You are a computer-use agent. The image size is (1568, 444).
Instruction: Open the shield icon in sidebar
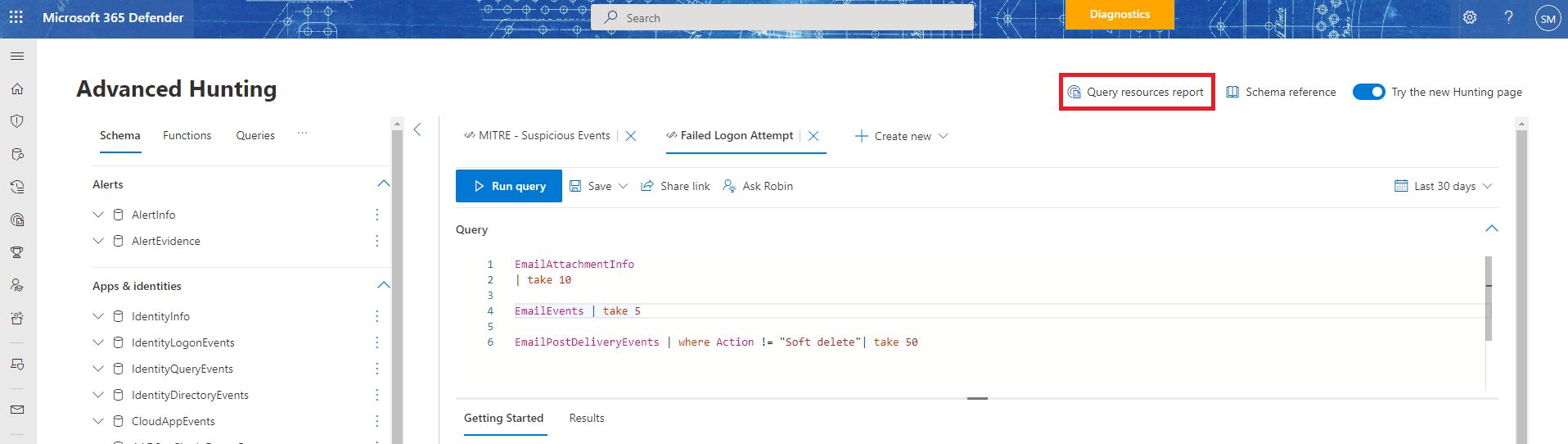tap(17, 121)
